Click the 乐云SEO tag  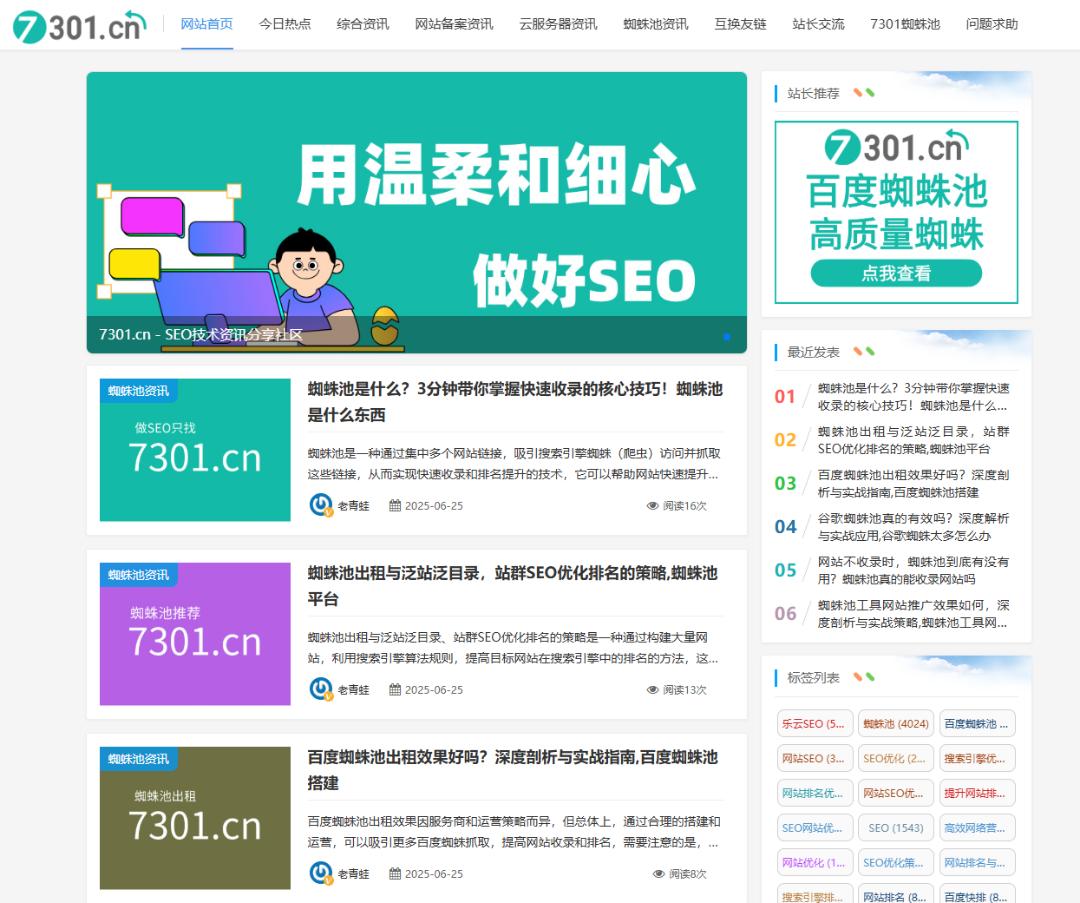point(814,723)
